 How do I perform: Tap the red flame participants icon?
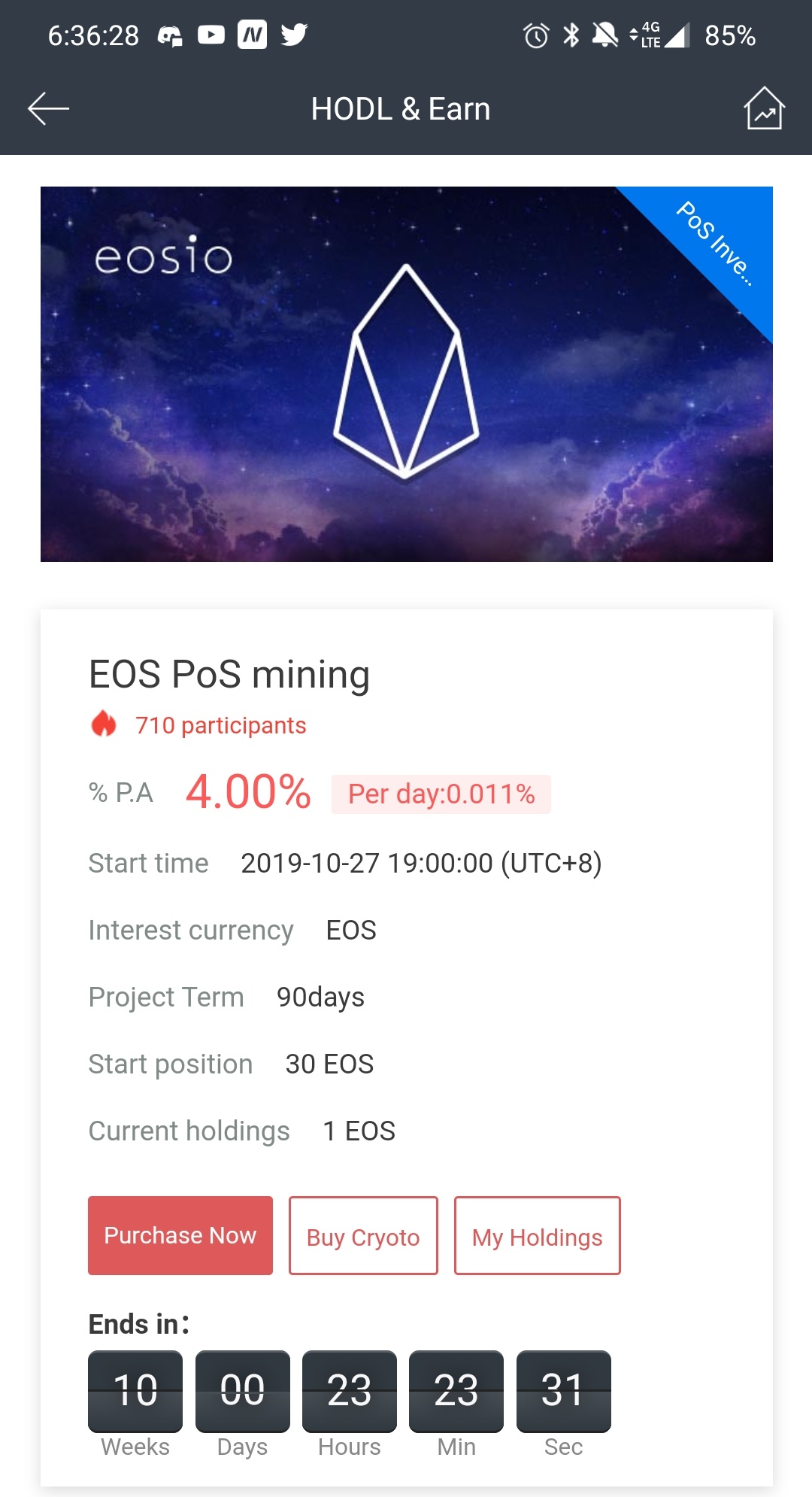pyautogui.click(x=104, y=724)
